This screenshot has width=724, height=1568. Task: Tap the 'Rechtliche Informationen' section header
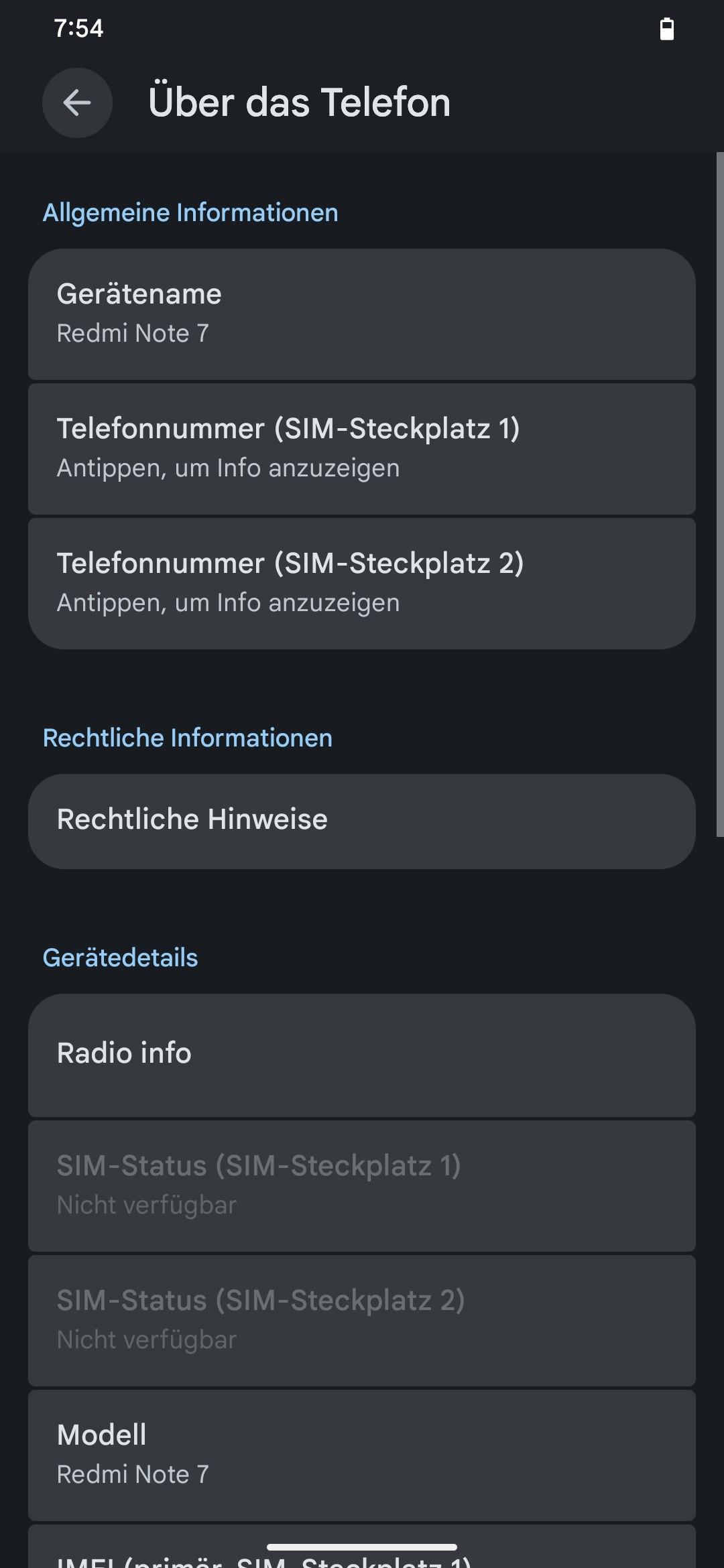(x=188, y=738)
